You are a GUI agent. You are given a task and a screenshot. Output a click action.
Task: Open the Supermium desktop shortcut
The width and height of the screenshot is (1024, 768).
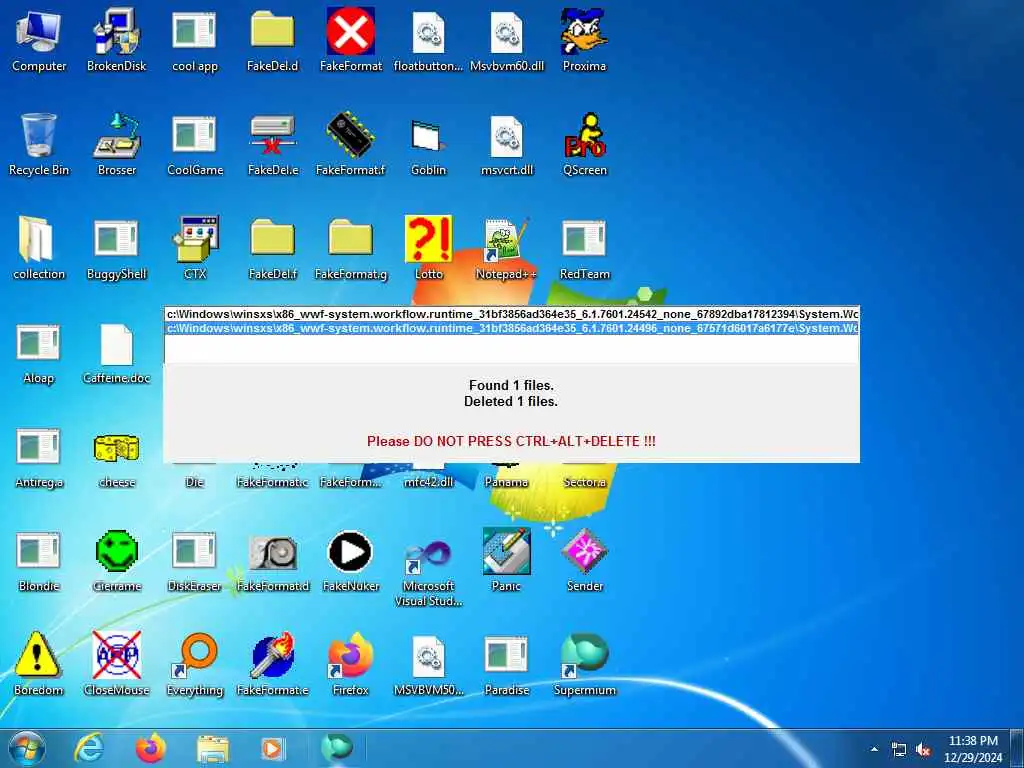tap(584, 664)
